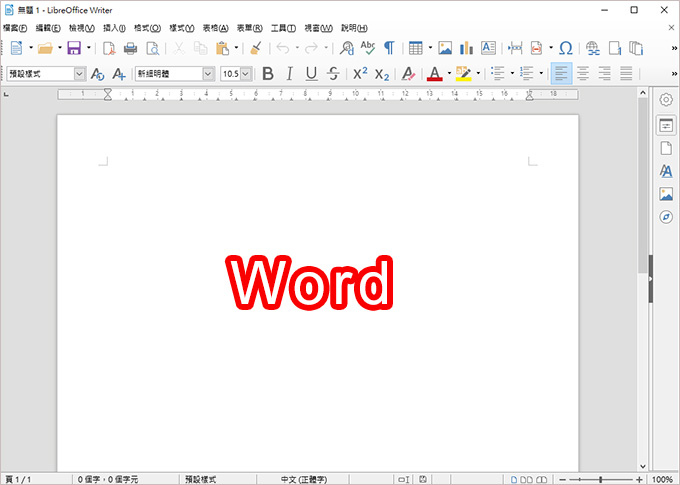This screenshot has width=680, height=485.
Task: Adjust the status bar zoom slider
Action: coord(601,479)
